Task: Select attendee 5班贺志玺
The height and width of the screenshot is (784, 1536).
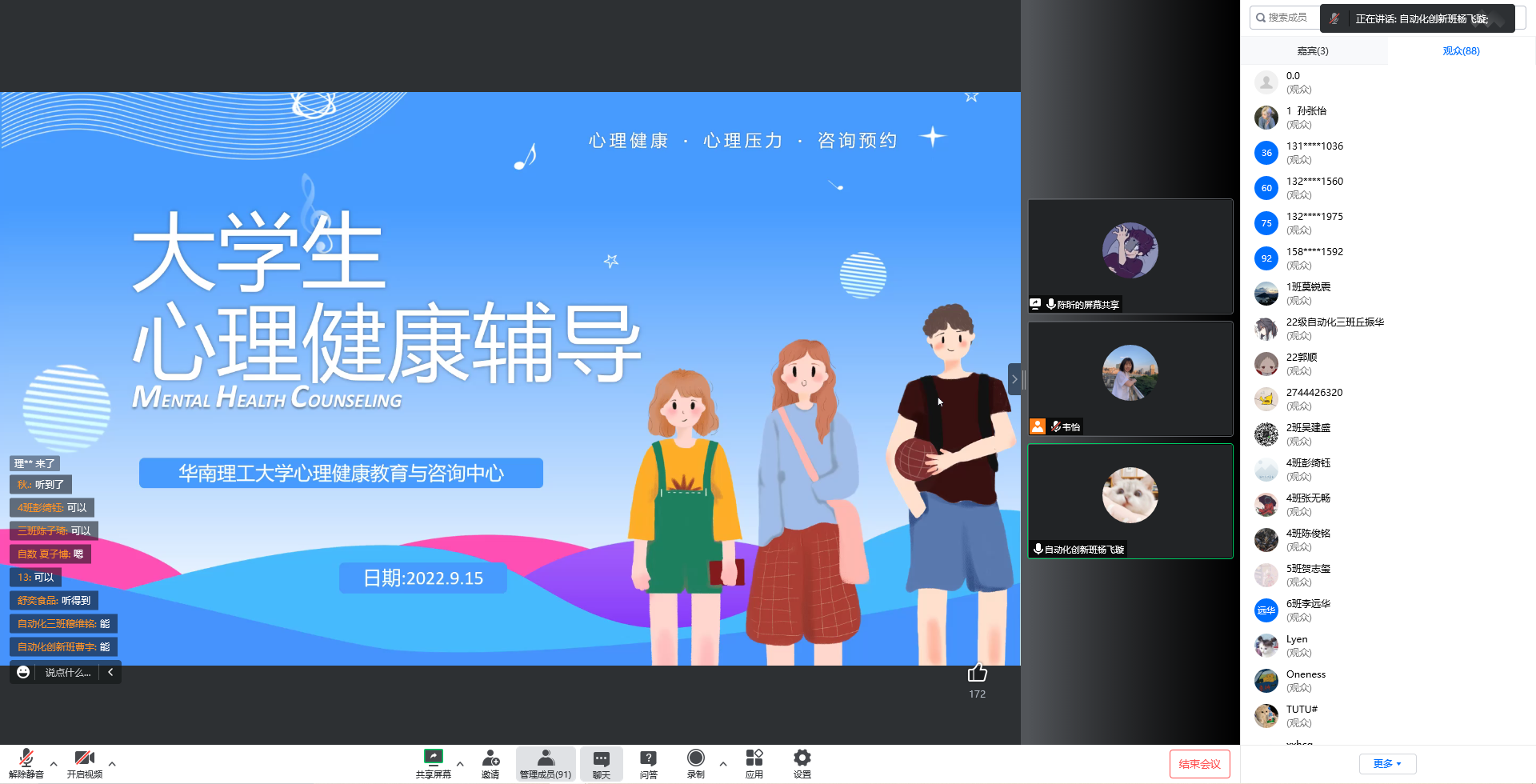Action: point(1388,575)
